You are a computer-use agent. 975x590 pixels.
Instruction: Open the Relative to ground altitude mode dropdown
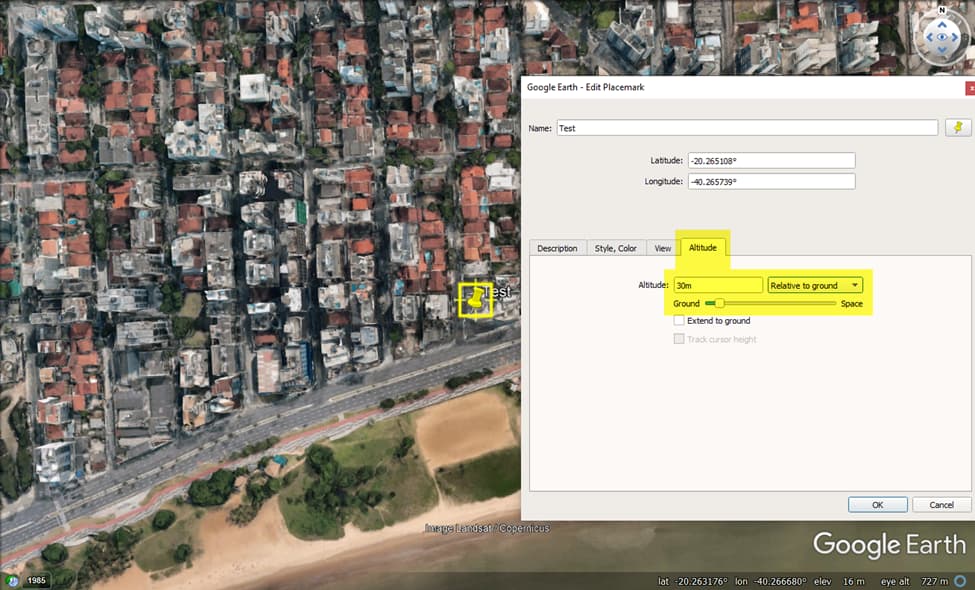(815, 285)
